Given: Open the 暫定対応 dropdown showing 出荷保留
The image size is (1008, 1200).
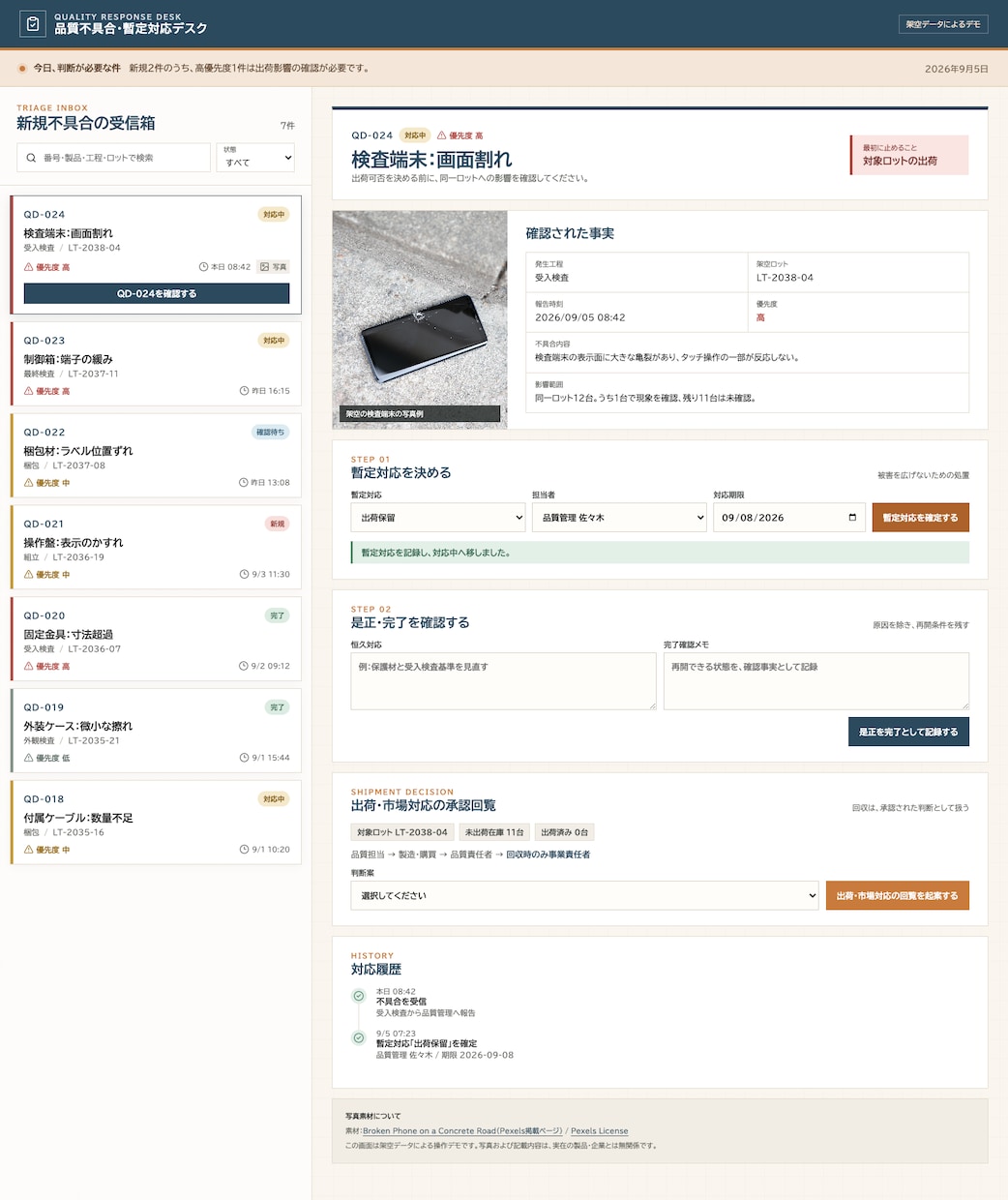Looking at the screenshot, I should coord(438,518).
